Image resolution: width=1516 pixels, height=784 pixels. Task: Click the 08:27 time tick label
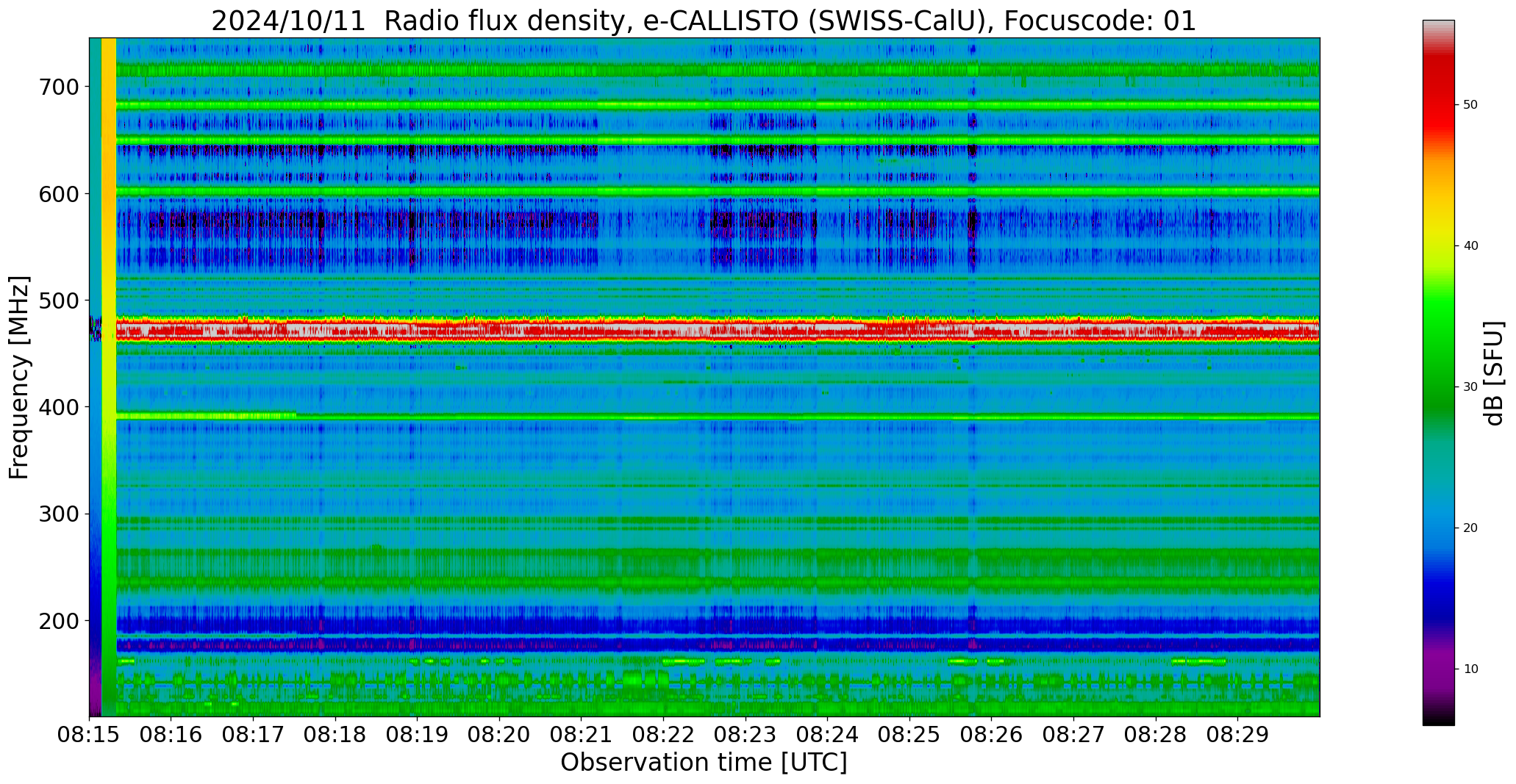1073,734
